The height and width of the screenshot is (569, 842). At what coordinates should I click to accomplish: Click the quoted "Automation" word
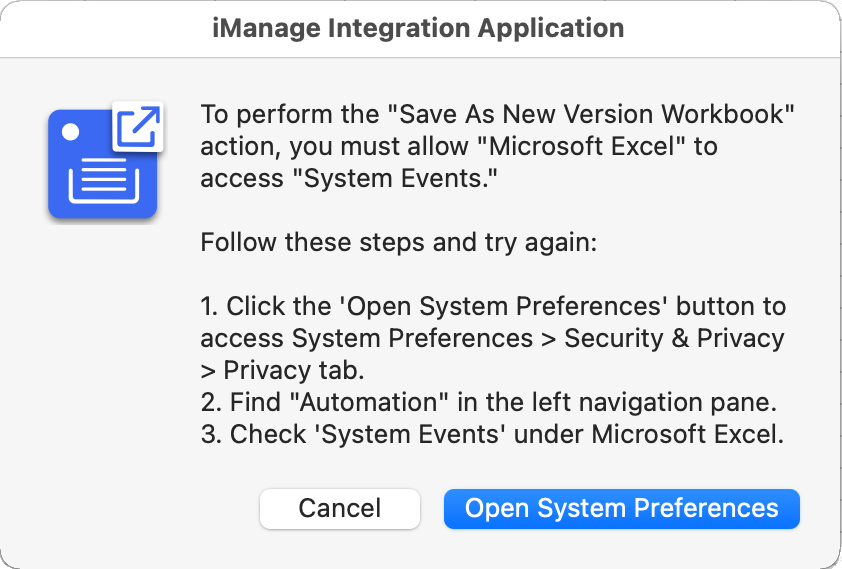point(360,402)
